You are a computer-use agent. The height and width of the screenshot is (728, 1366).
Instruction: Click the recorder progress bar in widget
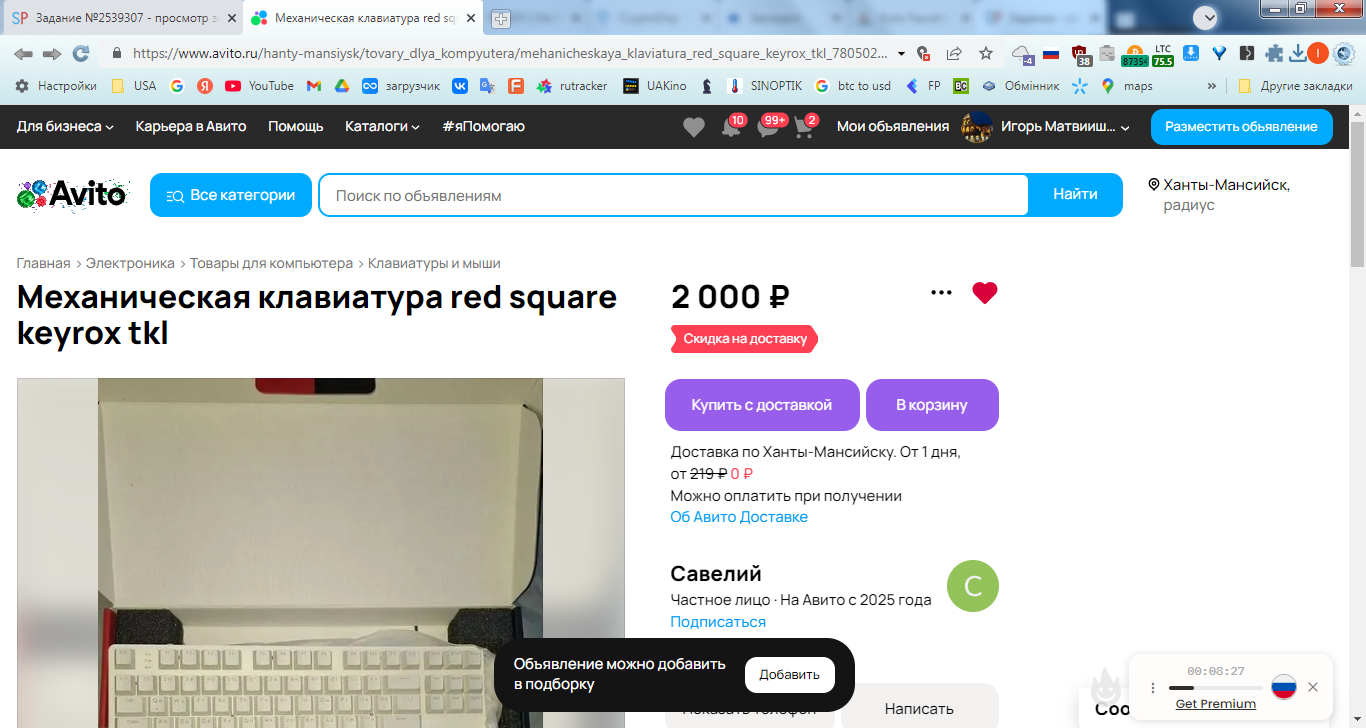[1215, 688]
